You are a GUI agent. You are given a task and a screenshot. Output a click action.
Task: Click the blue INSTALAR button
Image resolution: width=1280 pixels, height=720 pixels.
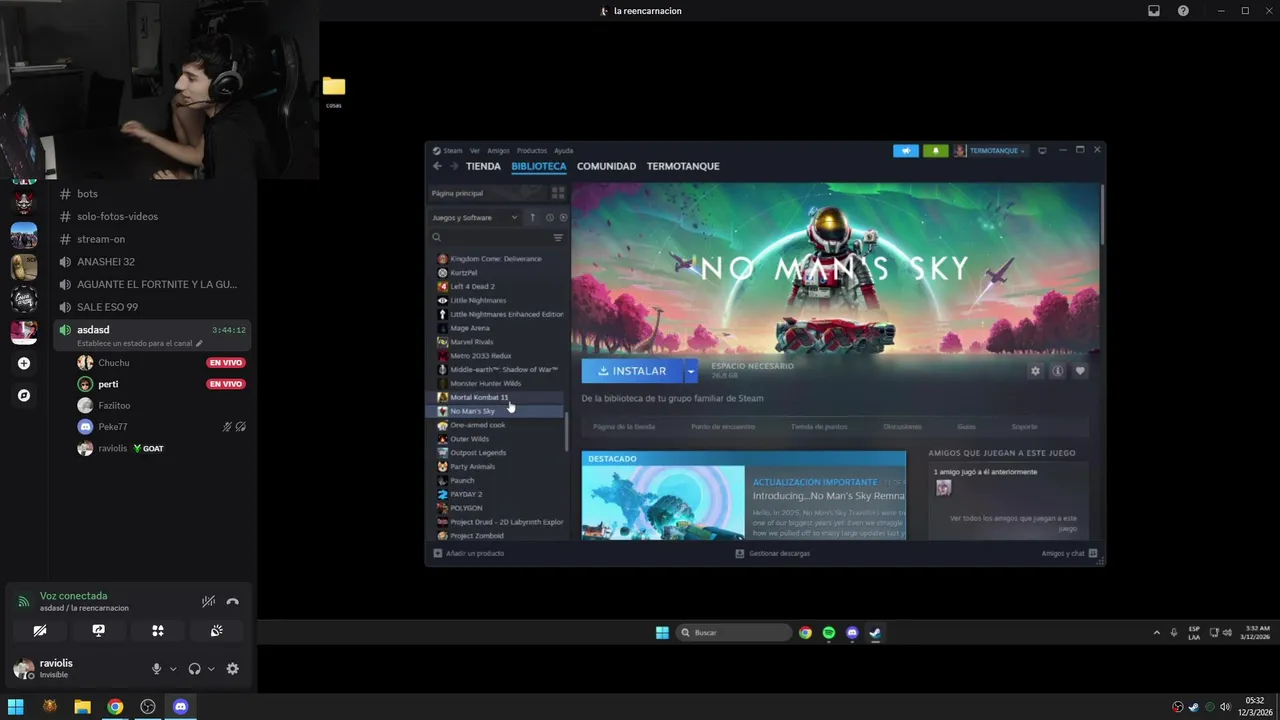click(632, 371)
